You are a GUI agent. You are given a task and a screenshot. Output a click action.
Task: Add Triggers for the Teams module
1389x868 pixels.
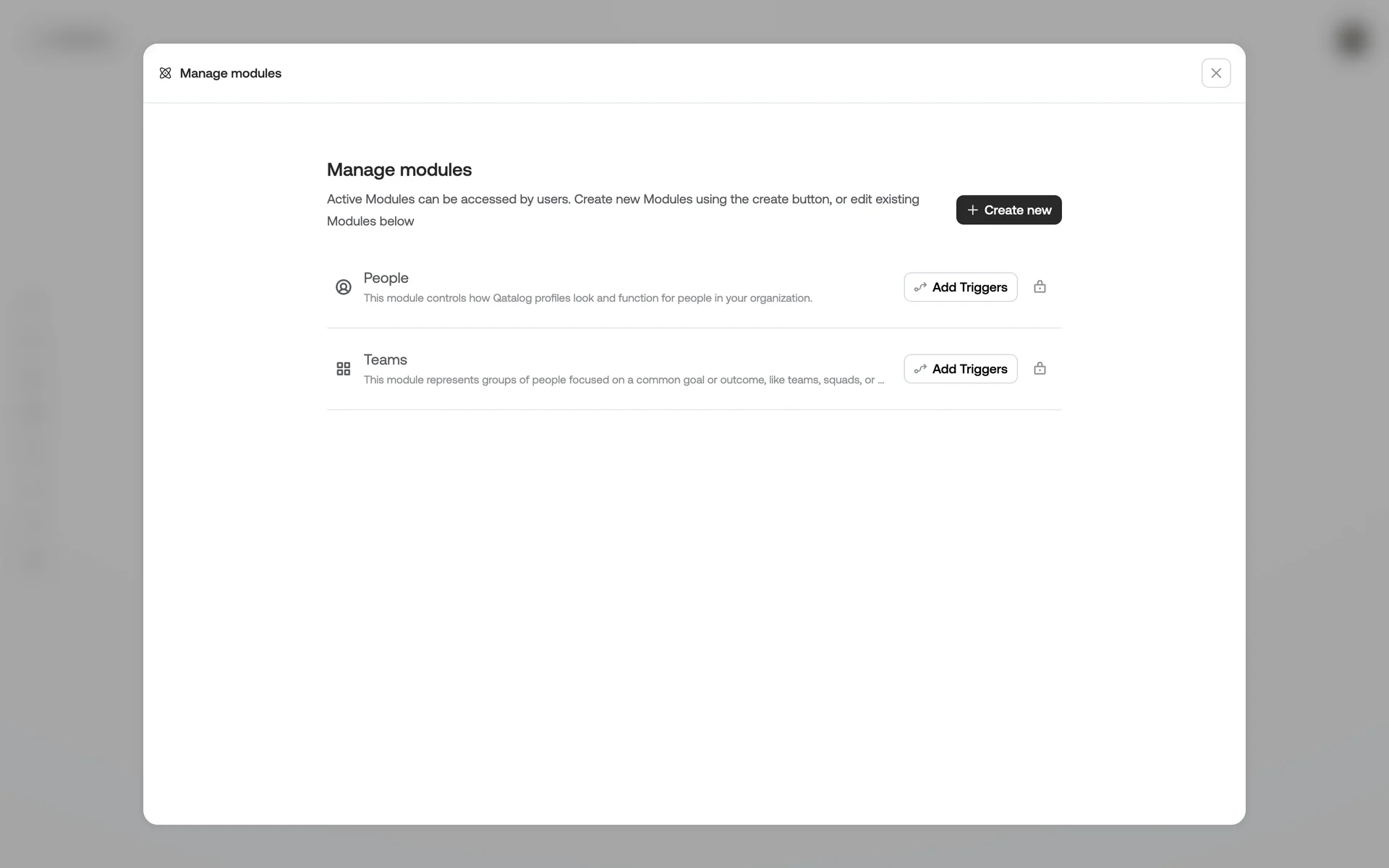960,369
